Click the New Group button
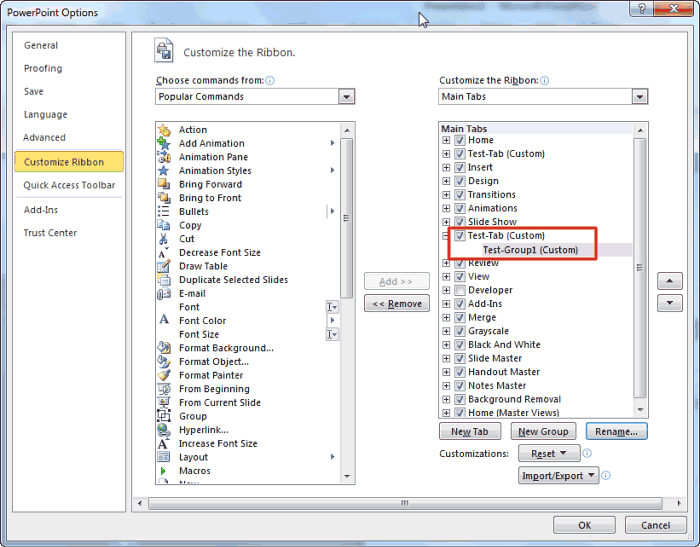Image resolution: width=700 pixels, height=547 pixels. [543, 431]
